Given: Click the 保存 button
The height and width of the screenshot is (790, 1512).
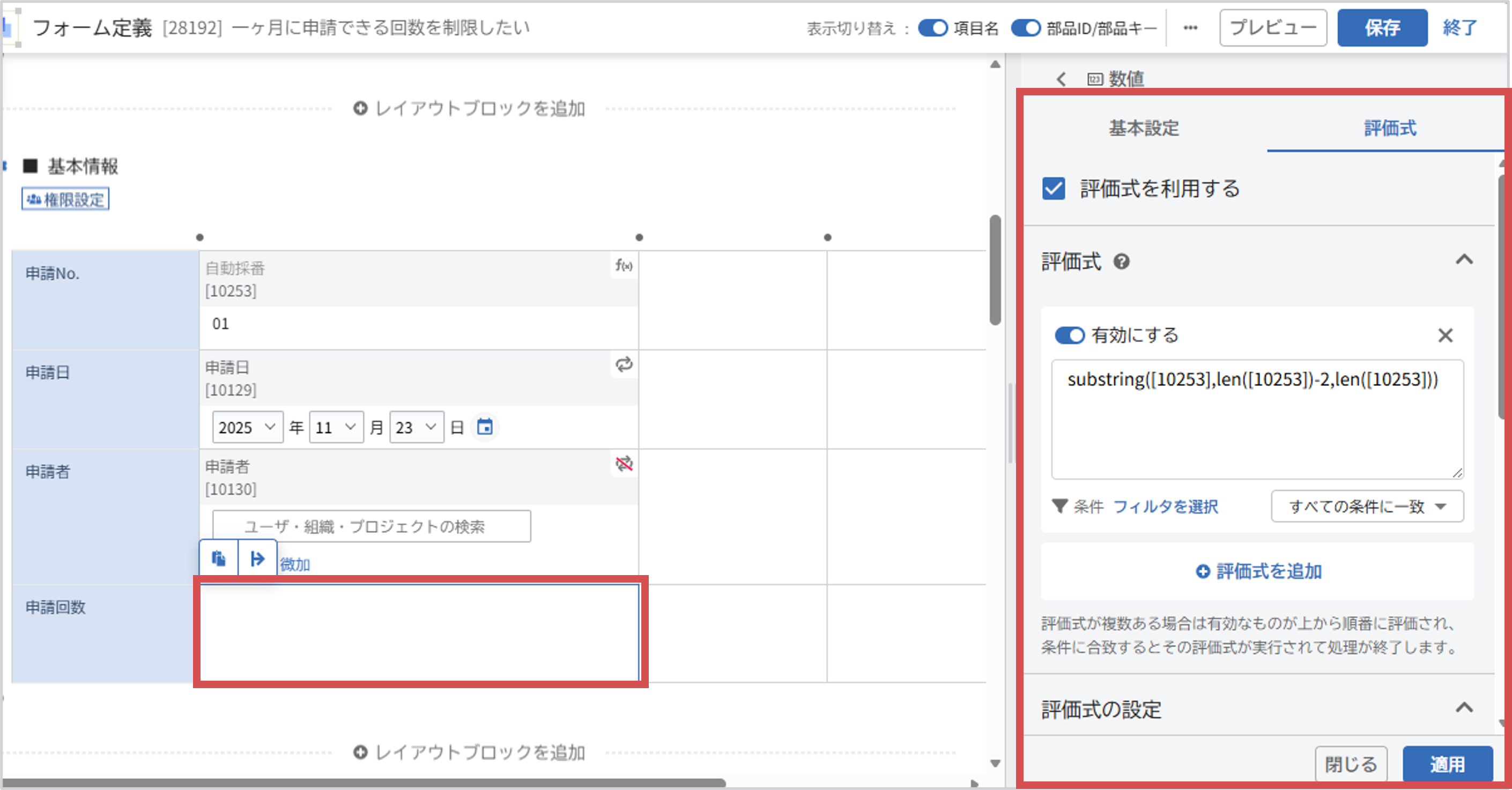Looking at the screenshot, I should pyautogui.click(x=1382, y=27).
